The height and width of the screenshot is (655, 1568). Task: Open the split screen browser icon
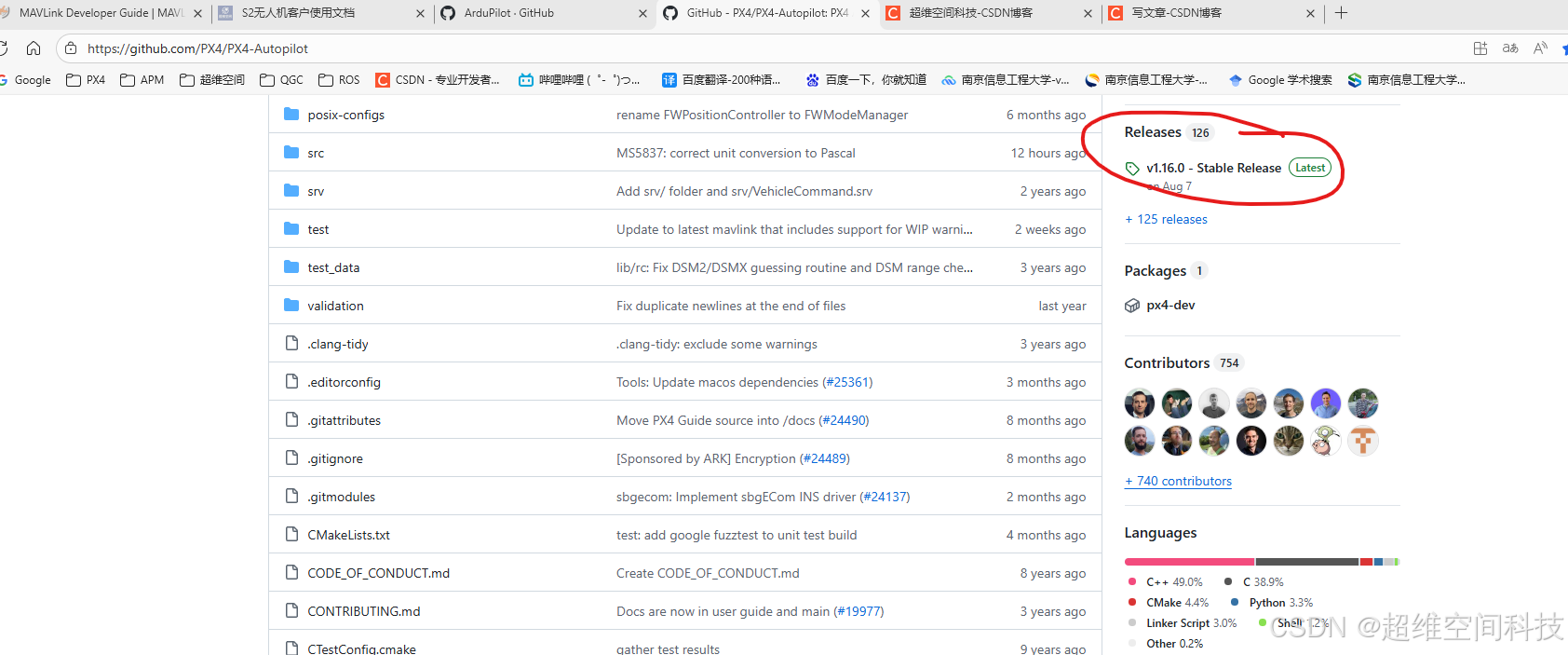coord(1480,48)
